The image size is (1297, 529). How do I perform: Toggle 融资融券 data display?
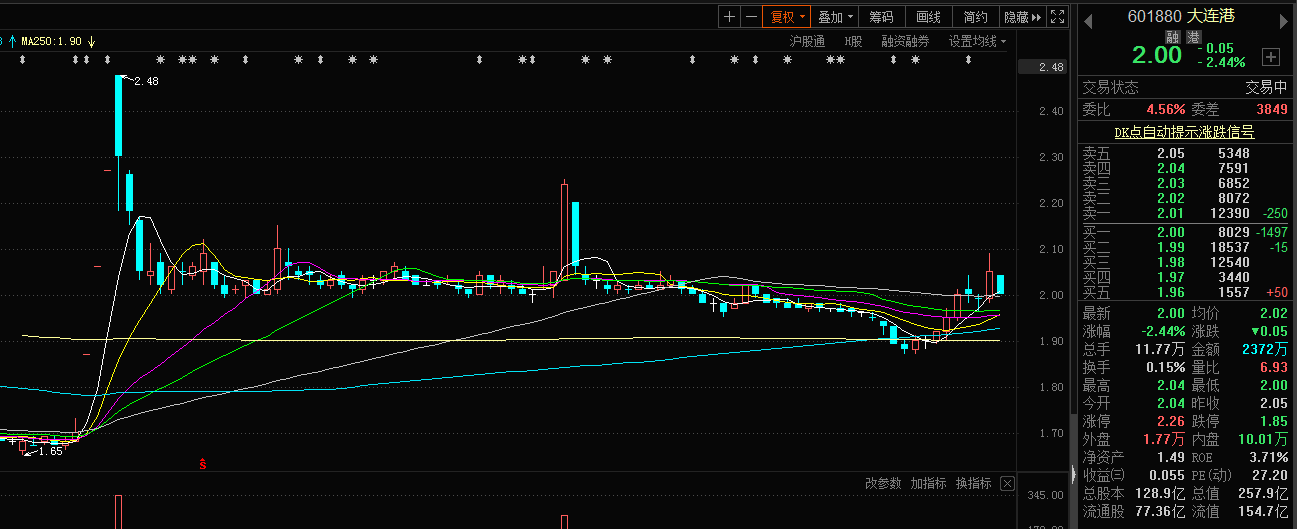(x=905, y=41)
